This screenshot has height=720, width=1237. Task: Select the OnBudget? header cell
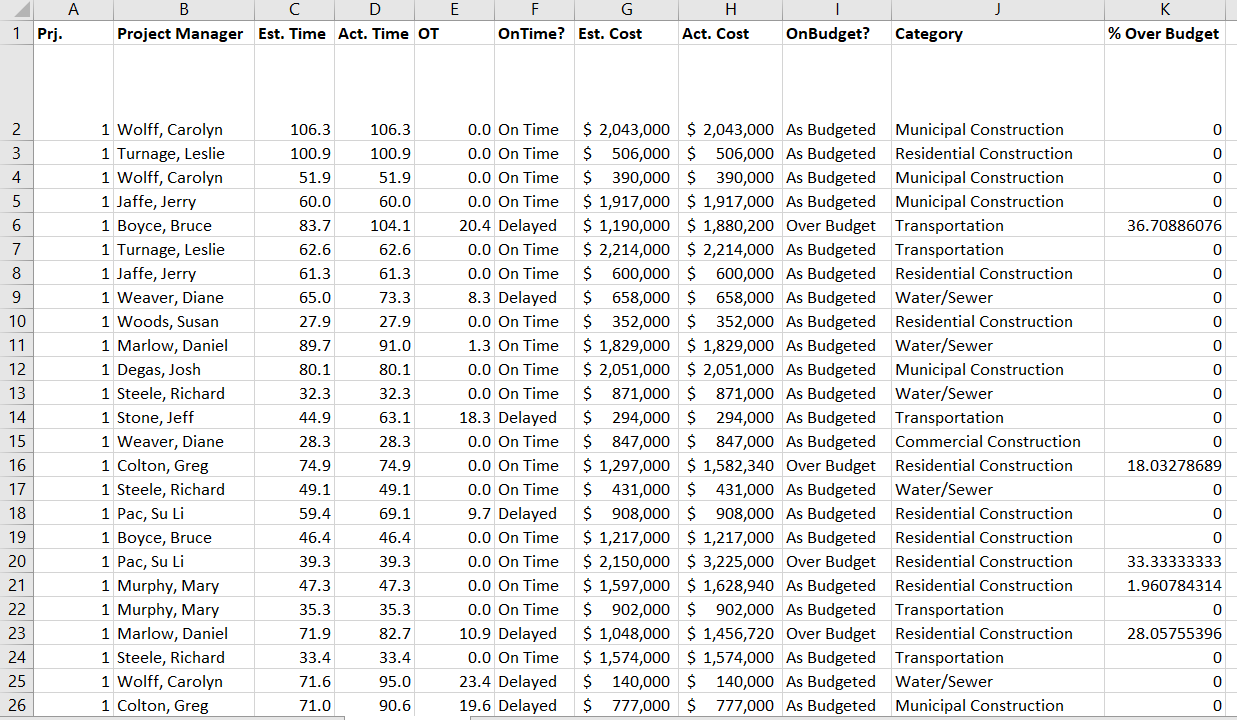coord(836,33)
